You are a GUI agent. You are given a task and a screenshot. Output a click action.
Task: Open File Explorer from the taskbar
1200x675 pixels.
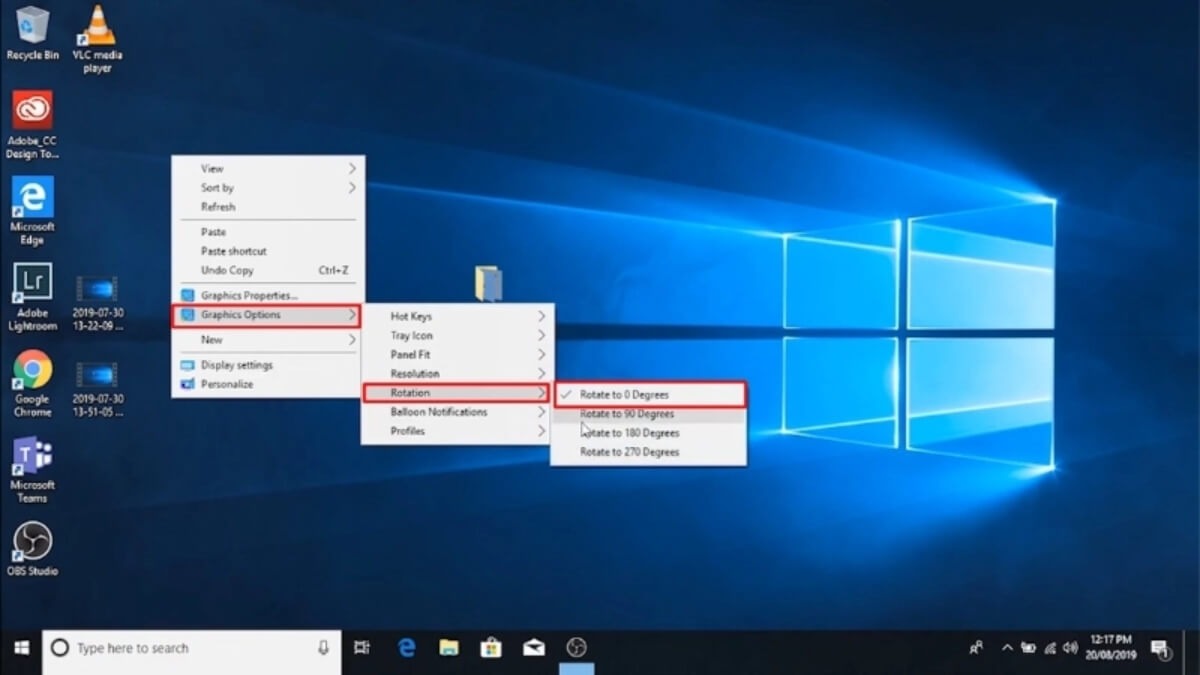[x=448, y=648]
